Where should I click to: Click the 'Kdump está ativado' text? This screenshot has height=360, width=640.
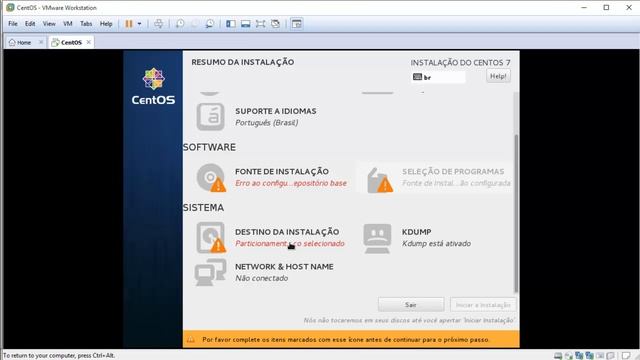436,244
